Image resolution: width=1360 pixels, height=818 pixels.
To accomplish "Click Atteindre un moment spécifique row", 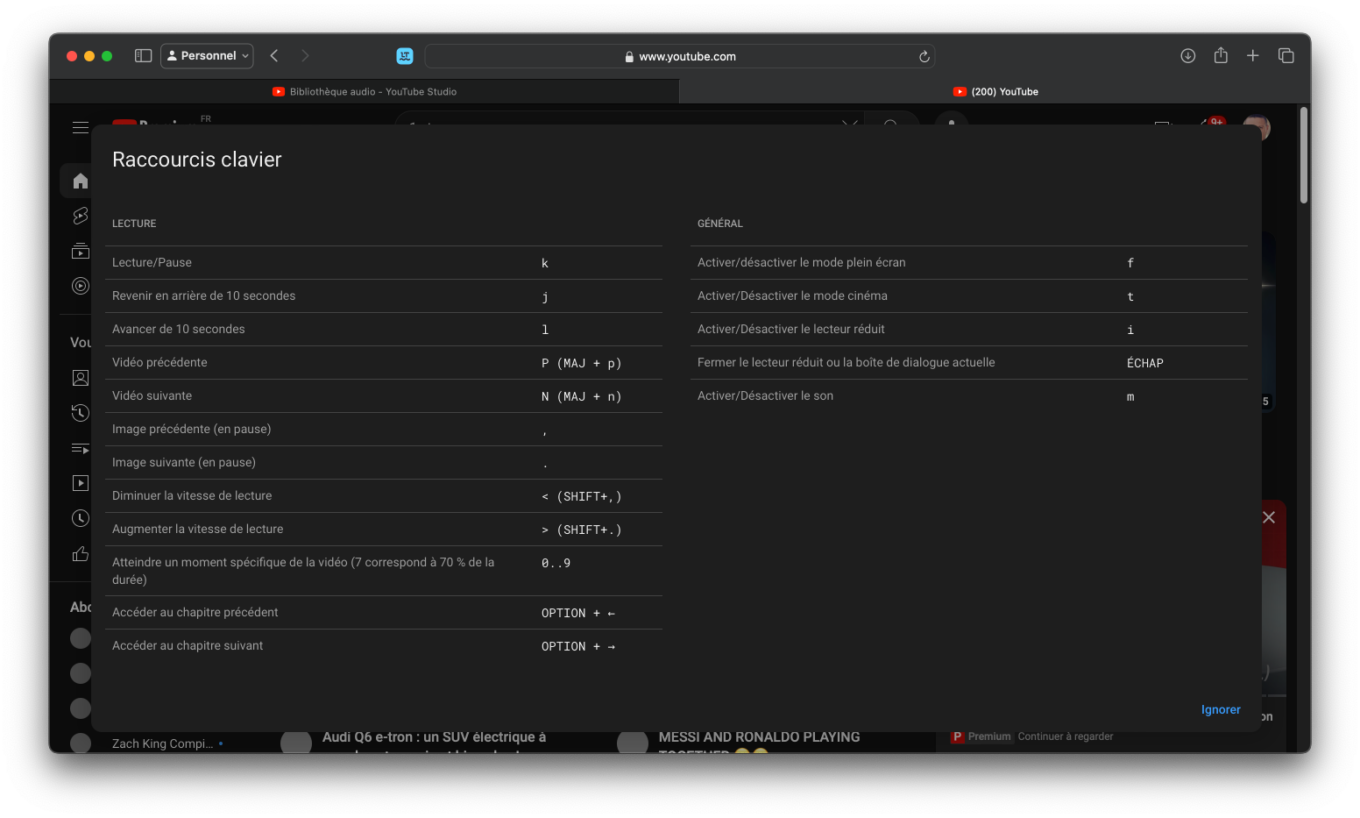I will pos(384,571).
